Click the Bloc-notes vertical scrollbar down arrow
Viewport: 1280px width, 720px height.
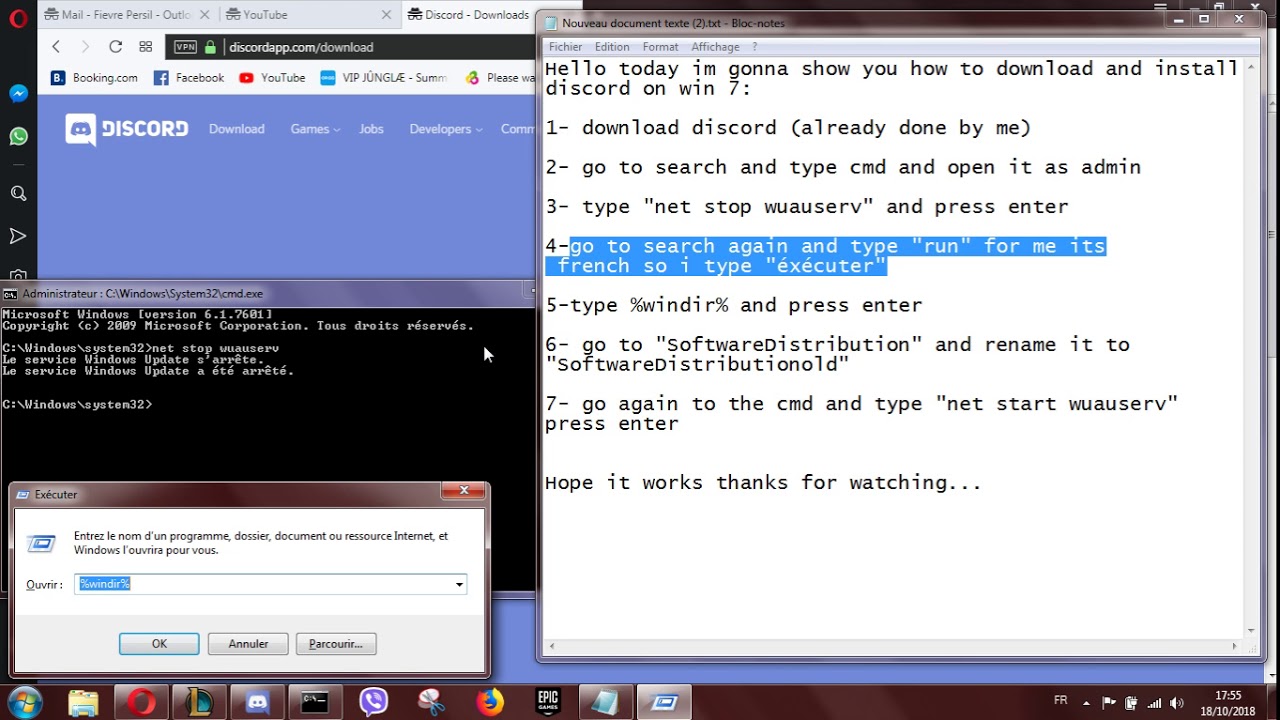[1250, 631]
